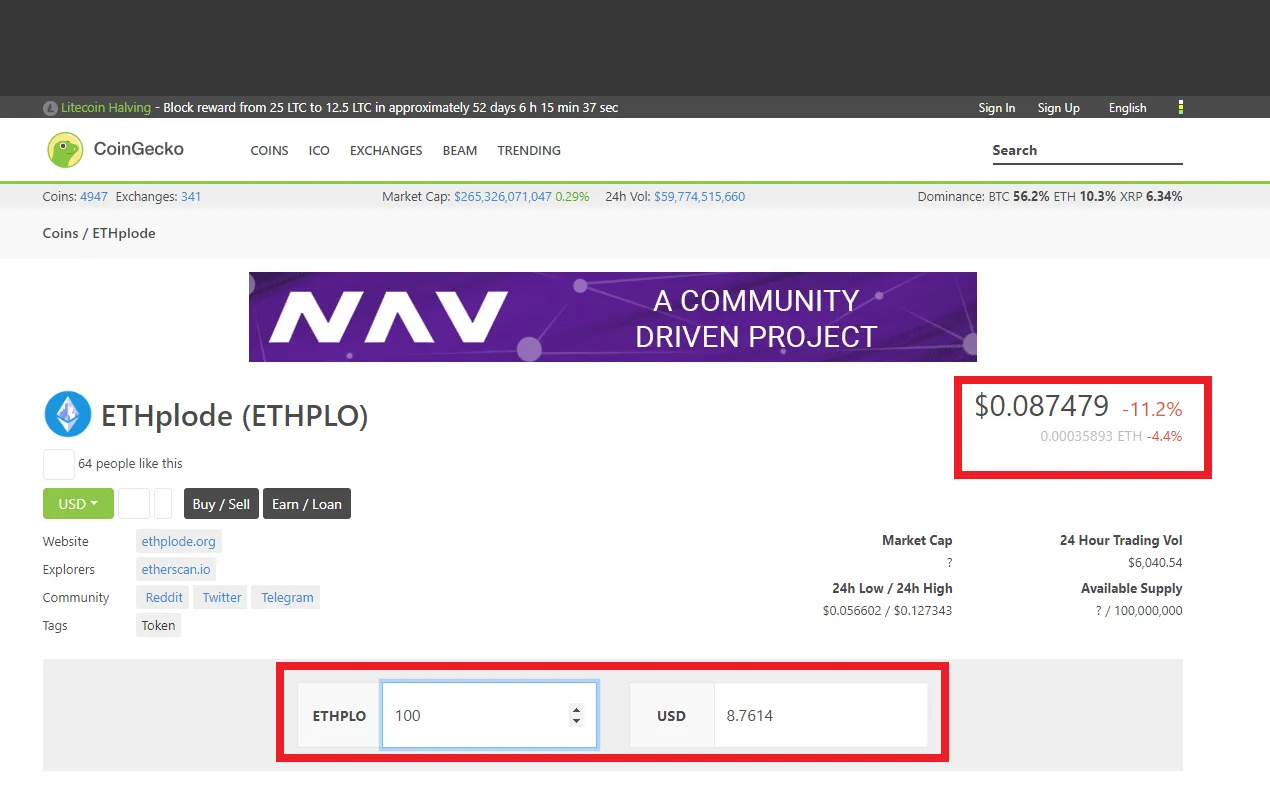
Task: Click the Earn / Loan button
Action: click(x=307, y=504)
